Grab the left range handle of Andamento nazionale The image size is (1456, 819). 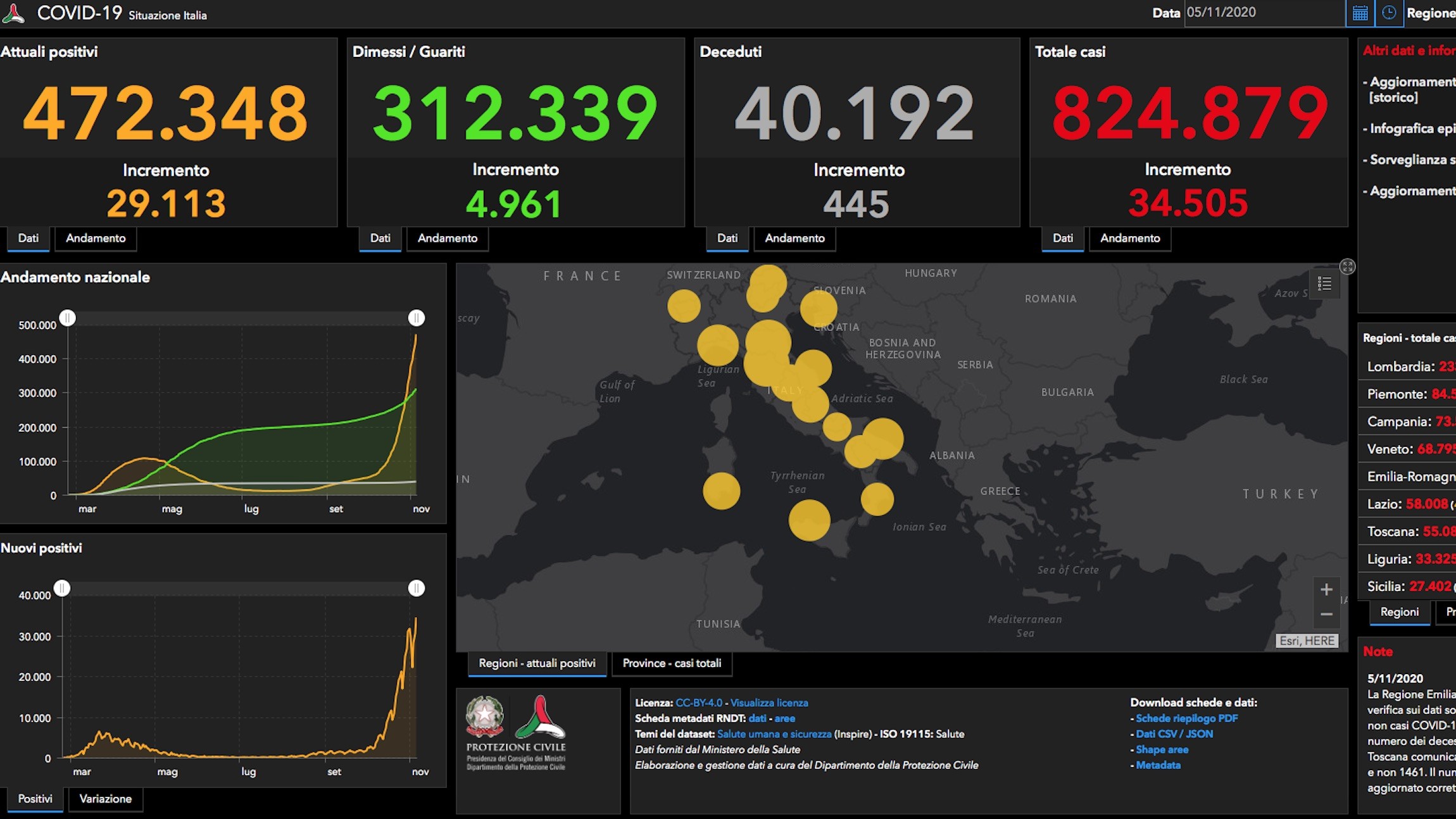click(x=68, y=318)
